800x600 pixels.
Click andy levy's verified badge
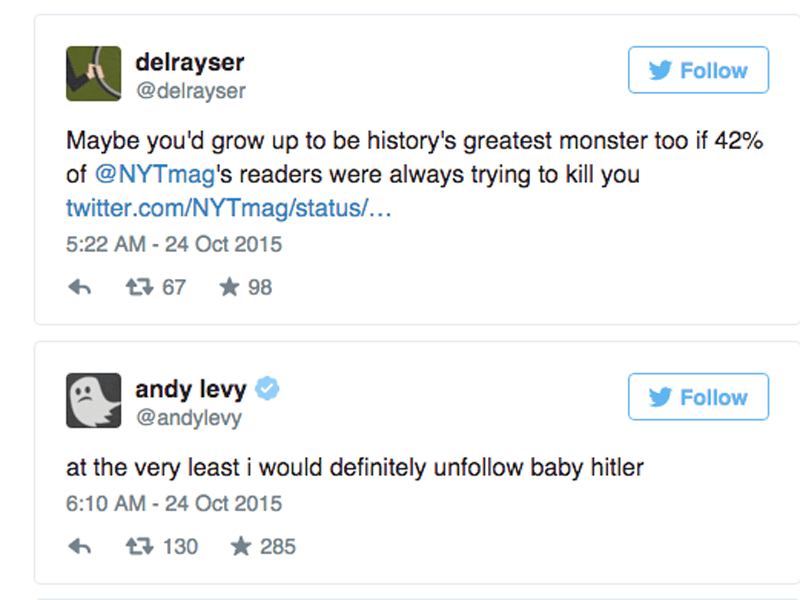266,390
